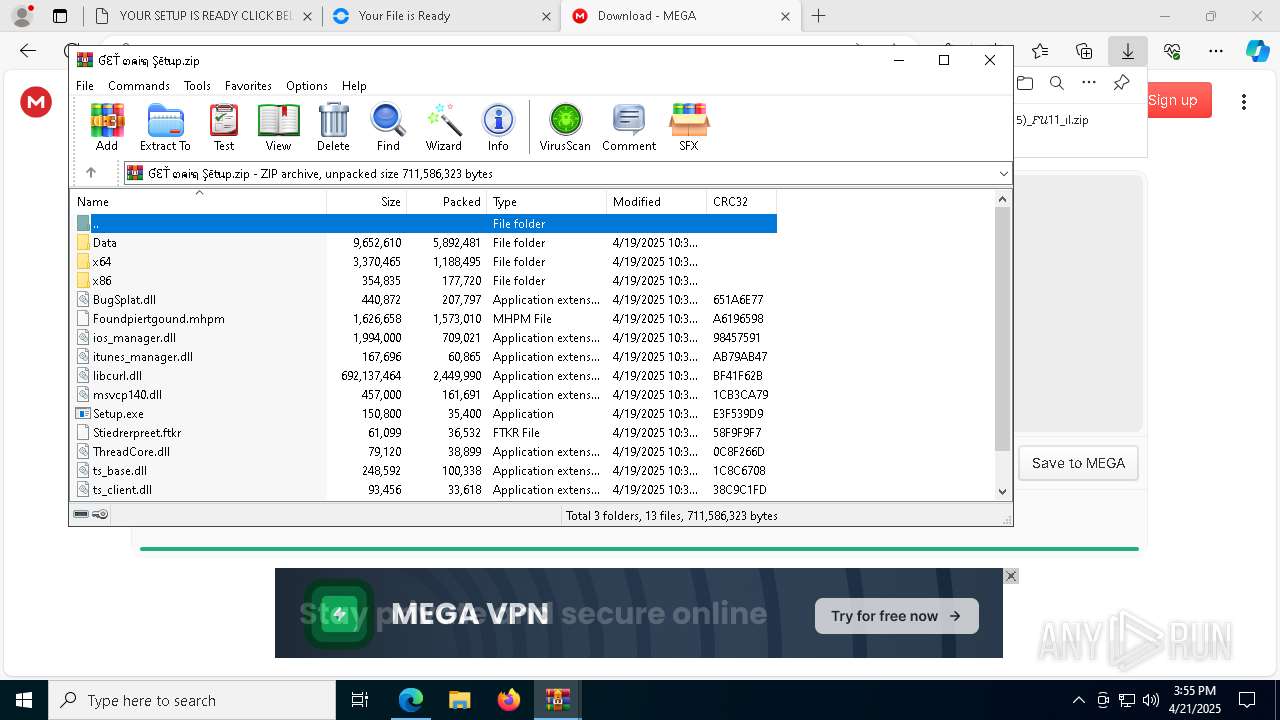
Task: Click the Find toolbar icon
Action: point(388,127)
